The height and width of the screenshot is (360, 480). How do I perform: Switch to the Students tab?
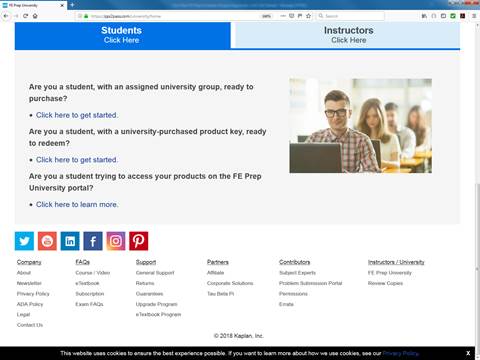click(x=123, y=35)
